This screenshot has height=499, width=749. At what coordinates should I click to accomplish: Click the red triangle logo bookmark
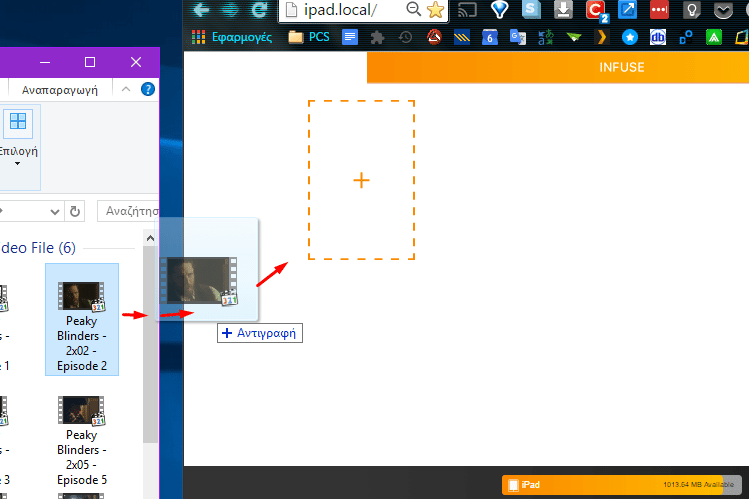[434, 37]
